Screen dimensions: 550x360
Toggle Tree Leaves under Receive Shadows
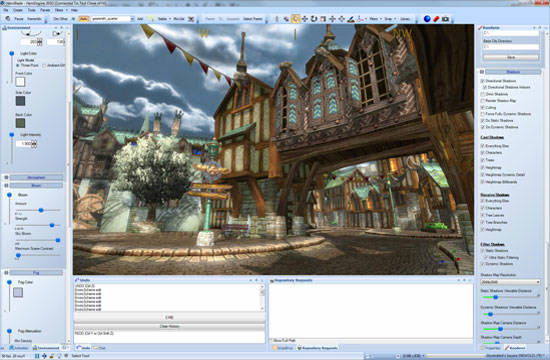pos(483,215)
